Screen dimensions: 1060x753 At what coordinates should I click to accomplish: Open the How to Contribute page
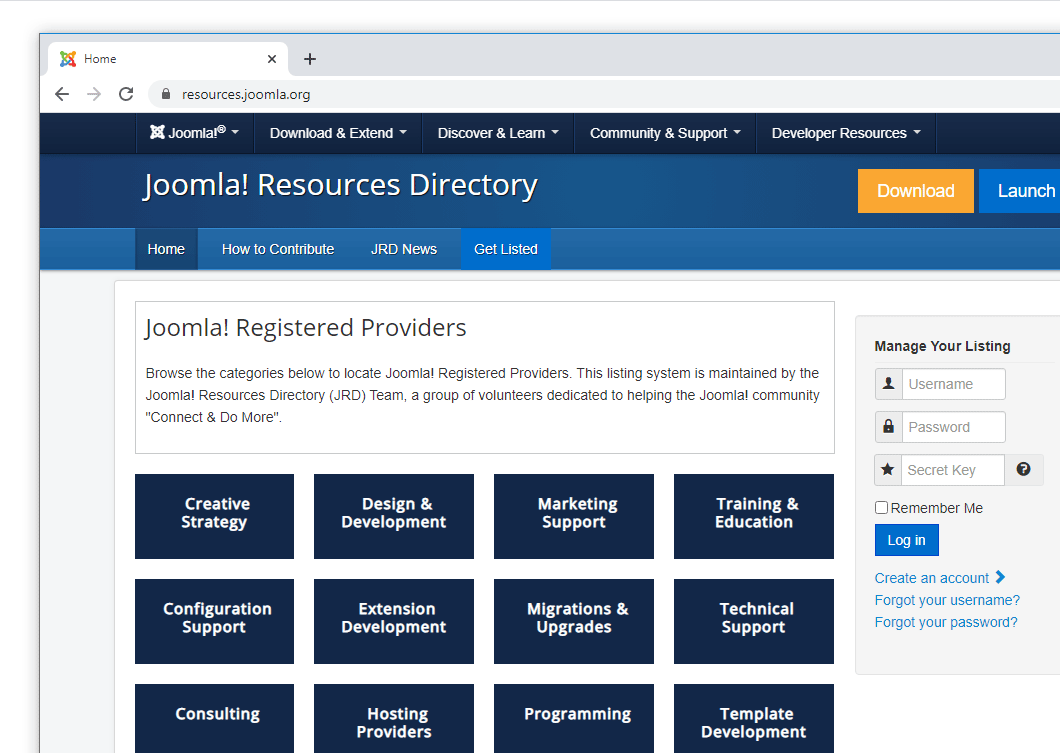278,249
